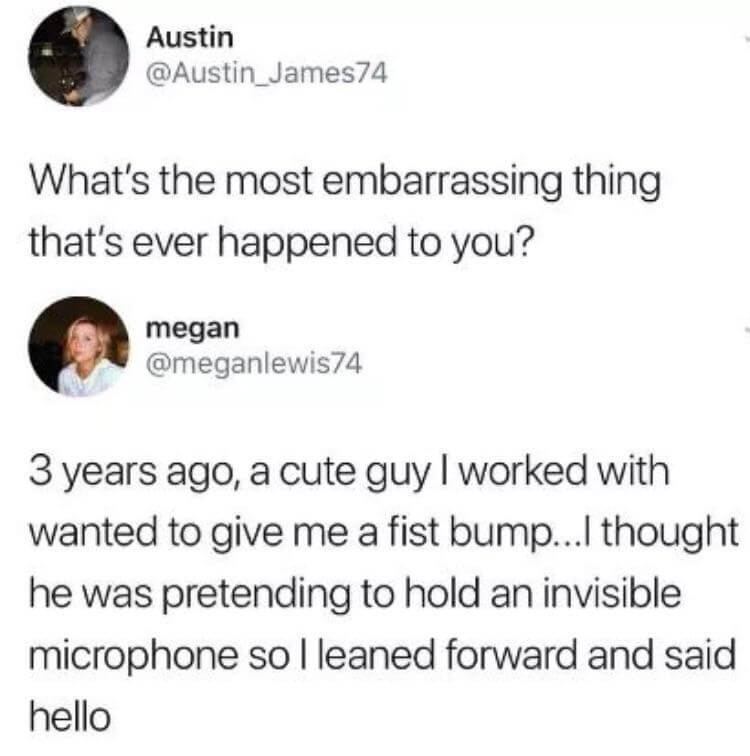Click the word "microphone" in megan's reply
This screenshot has width=750, height=756.
tap(134, 656)
